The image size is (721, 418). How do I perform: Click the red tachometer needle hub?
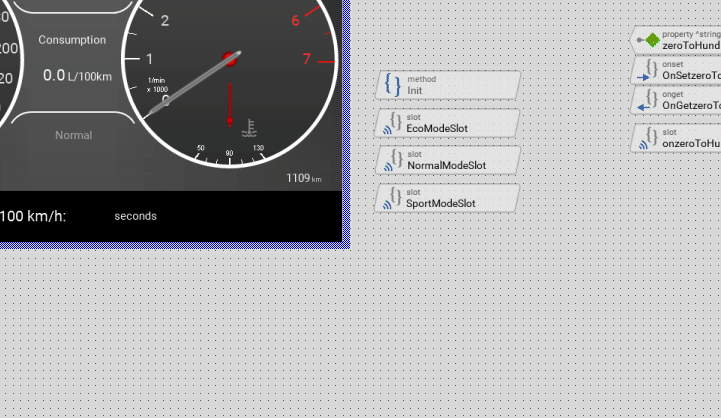pyautogui.click(x=230, y=59)
